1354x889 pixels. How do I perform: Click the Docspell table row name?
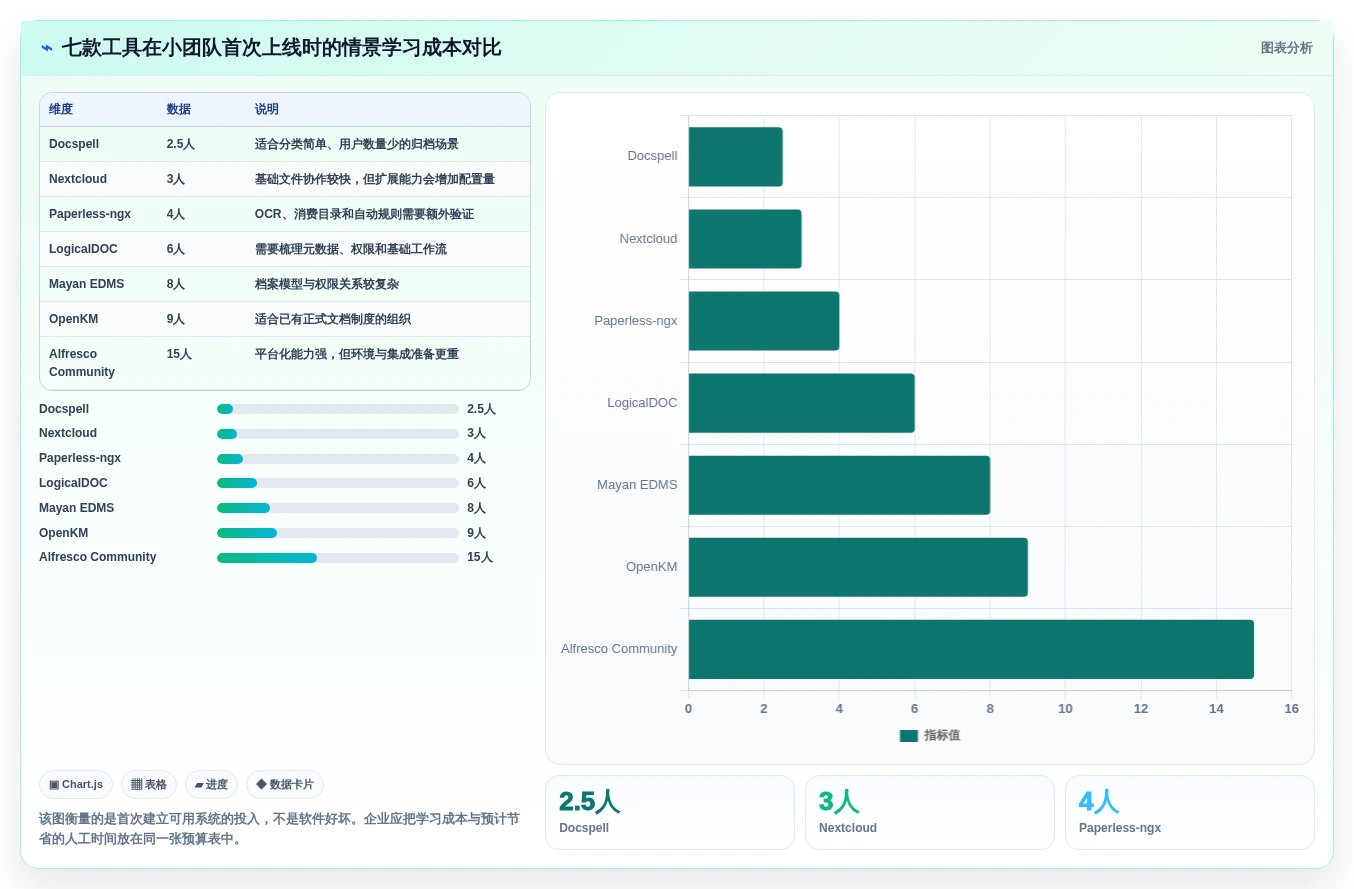click(x=74, y=144)
